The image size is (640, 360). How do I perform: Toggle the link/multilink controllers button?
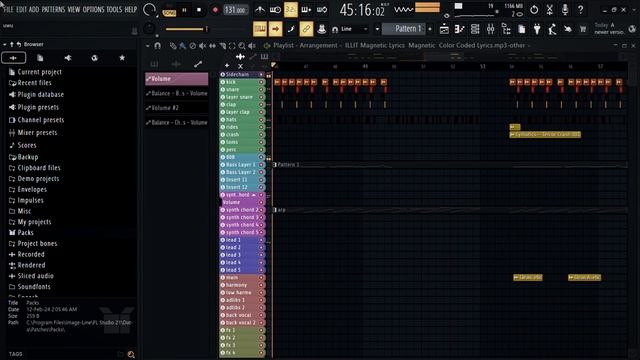(306, 29)
